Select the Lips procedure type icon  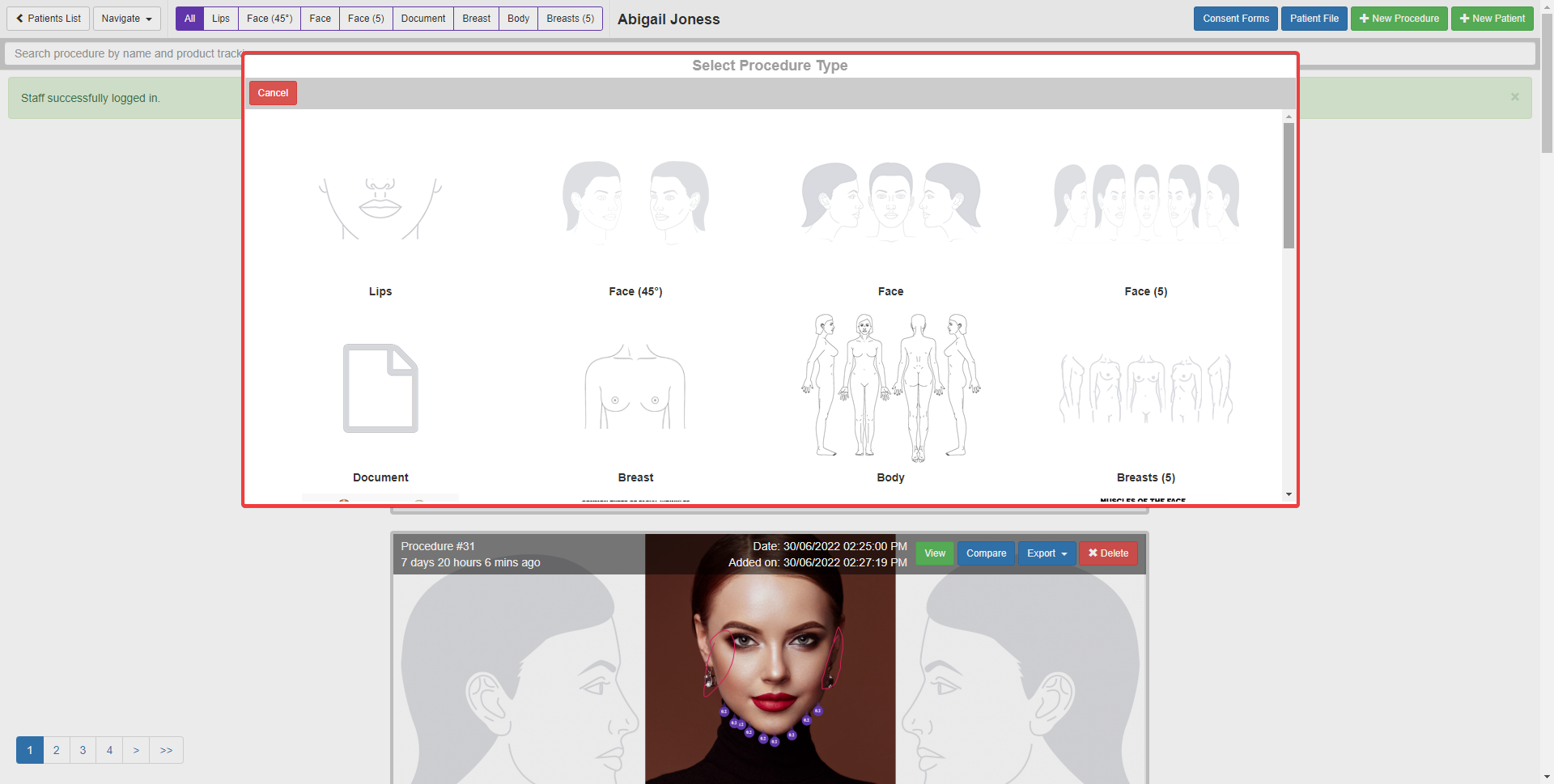[380, 208]
